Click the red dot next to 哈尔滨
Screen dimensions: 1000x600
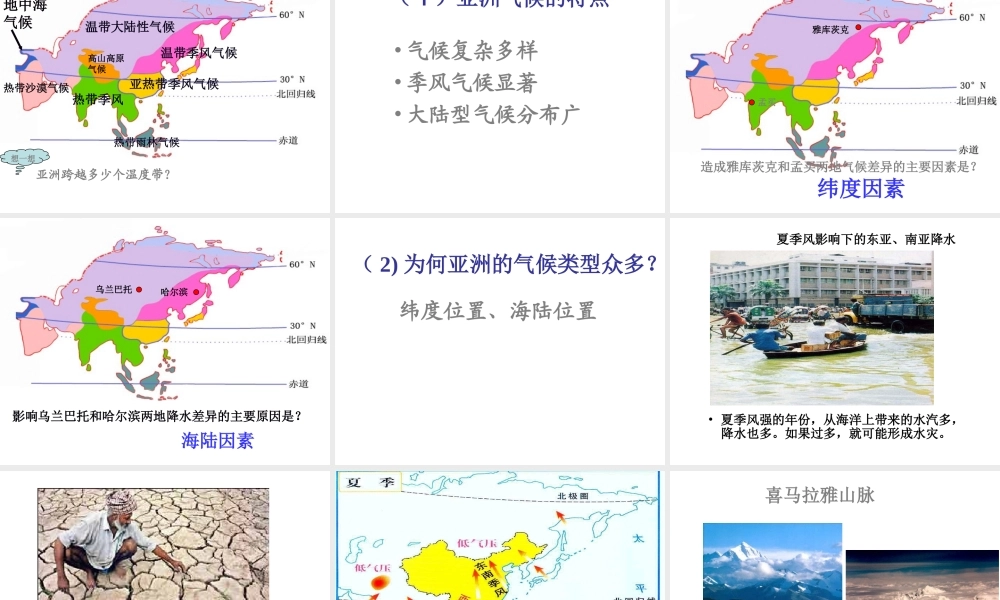196,292
